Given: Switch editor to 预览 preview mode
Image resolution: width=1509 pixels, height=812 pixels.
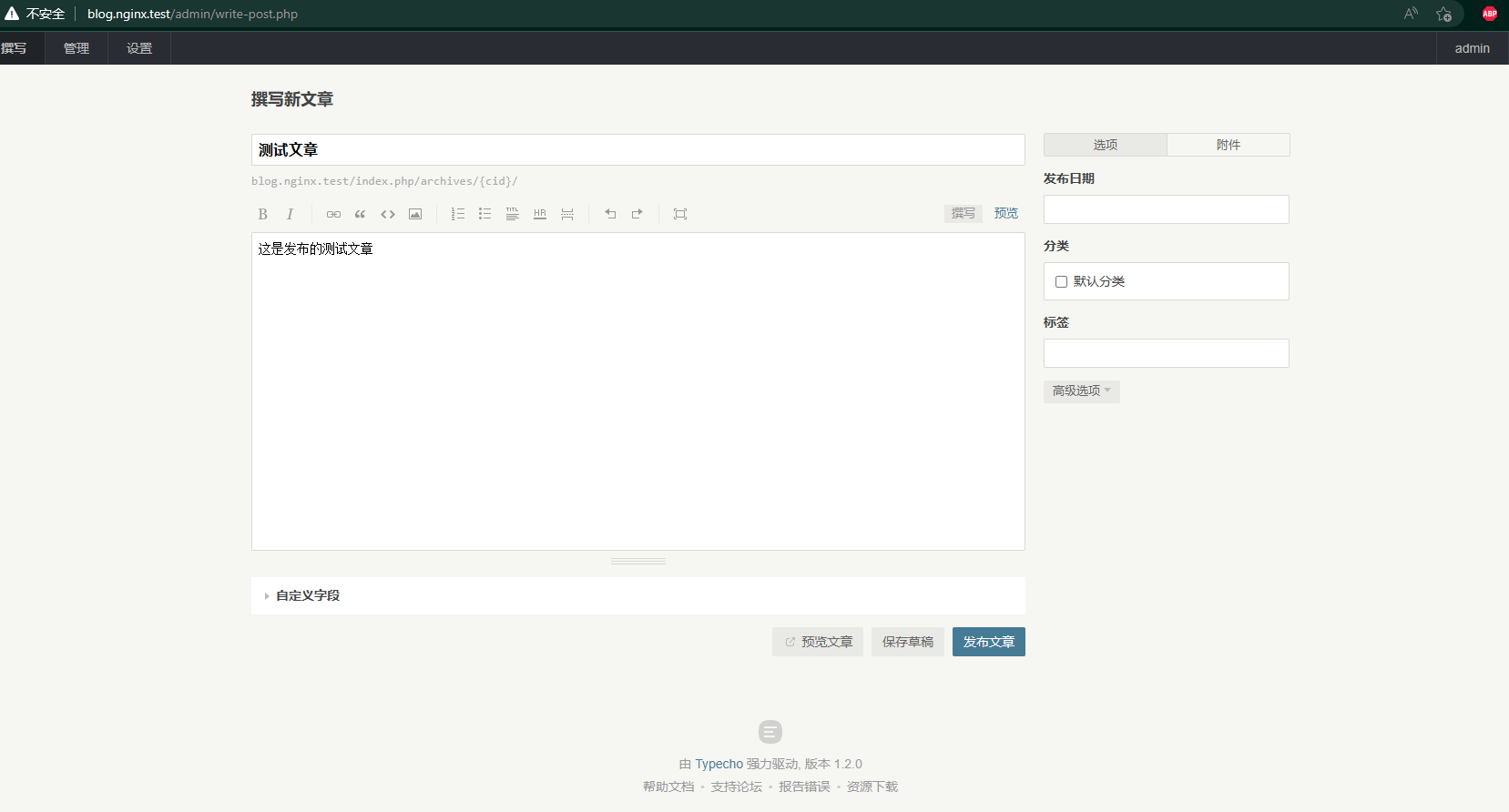Looking at the screenshot, I should pos(1006,213).
